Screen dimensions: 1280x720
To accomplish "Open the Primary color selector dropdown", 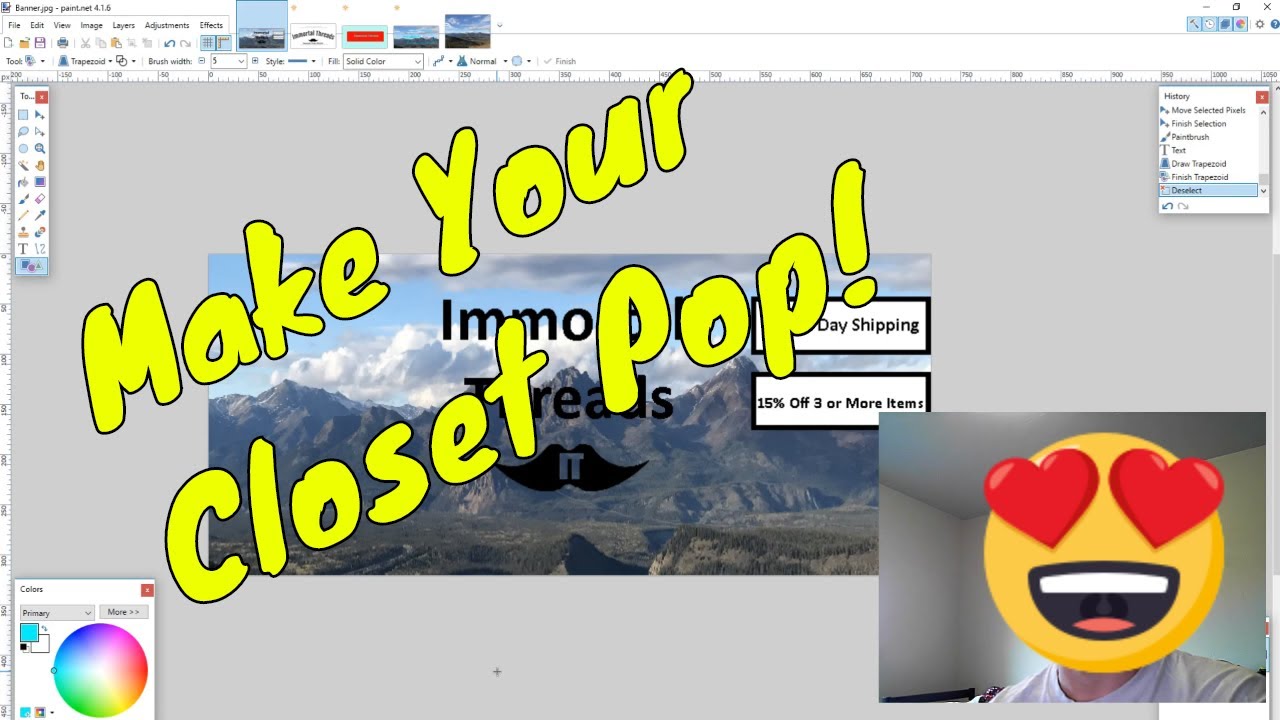I will click(57, 612).
